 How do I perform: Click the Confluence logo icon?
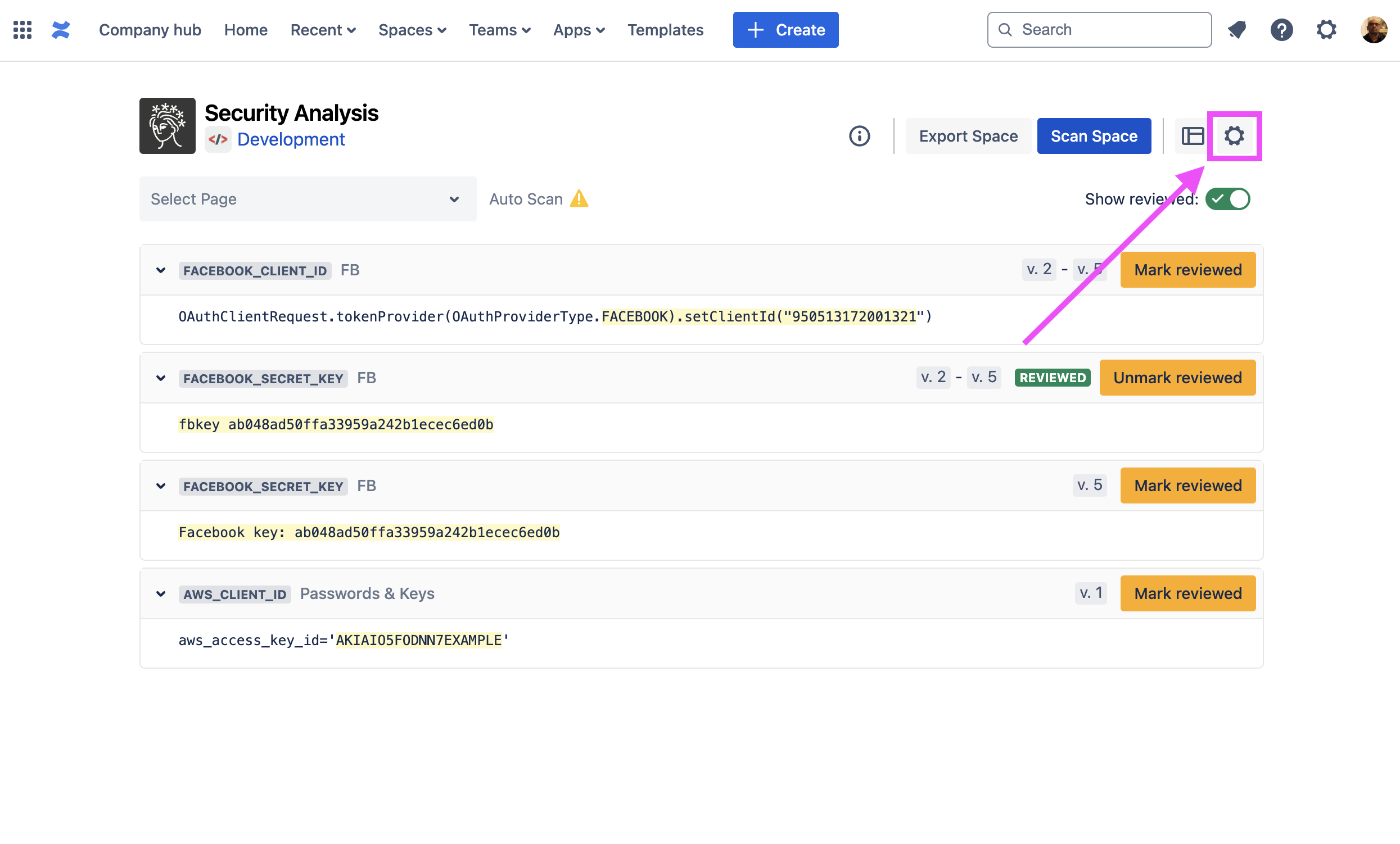61,30
